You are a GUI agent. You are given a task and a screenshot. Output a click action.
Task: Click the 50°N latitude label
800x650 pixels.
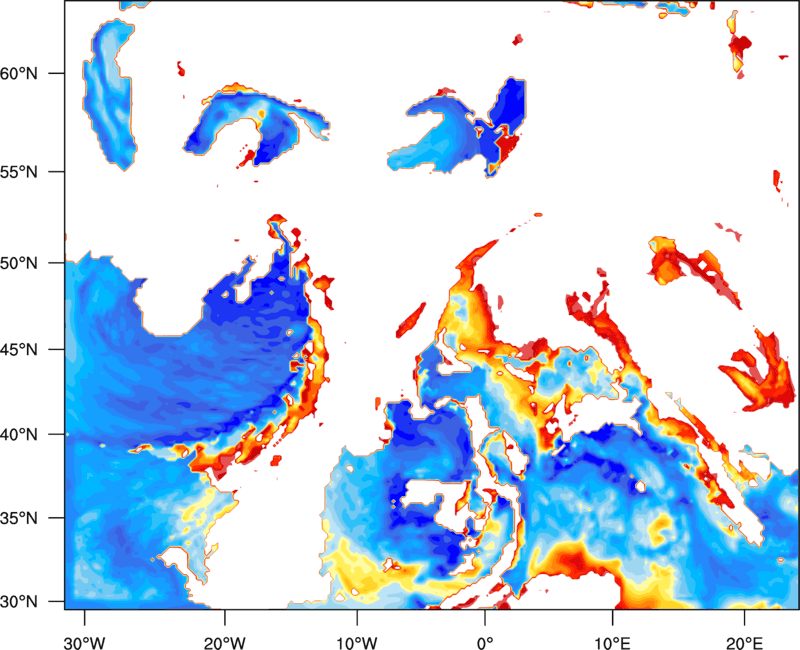pyautogui.click(x=19, y=263)
